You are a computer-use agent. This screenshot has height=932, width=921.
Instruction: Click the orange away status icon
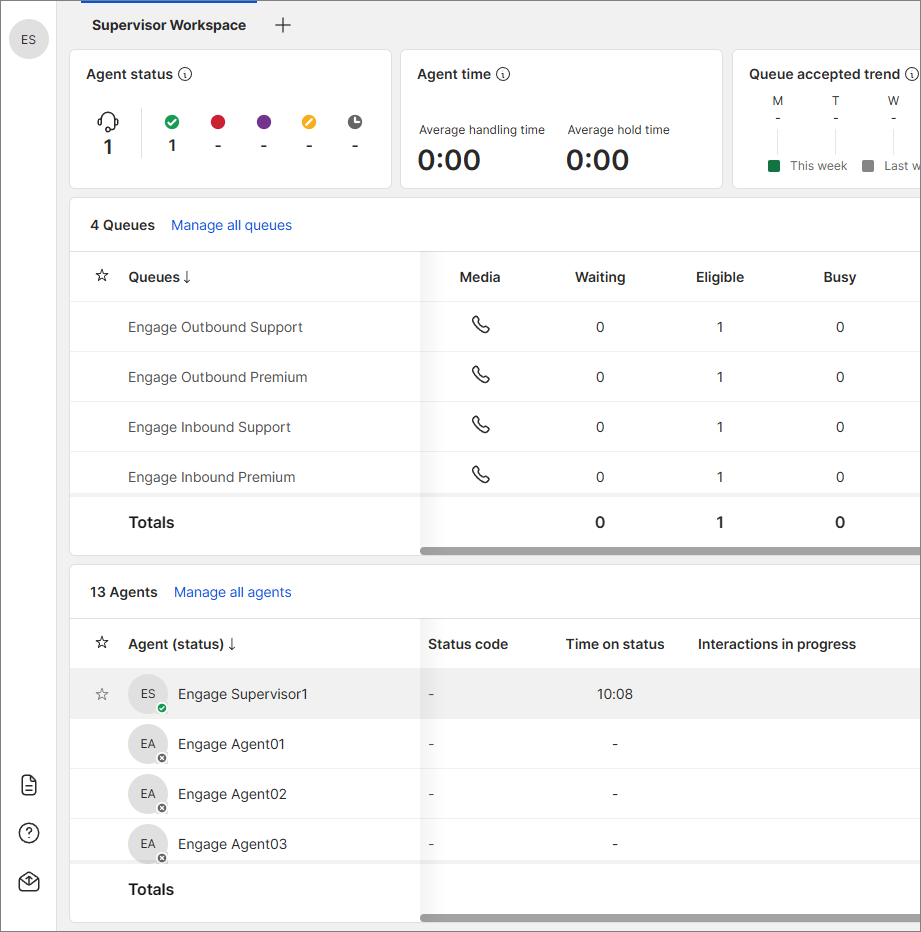(309, 122)
